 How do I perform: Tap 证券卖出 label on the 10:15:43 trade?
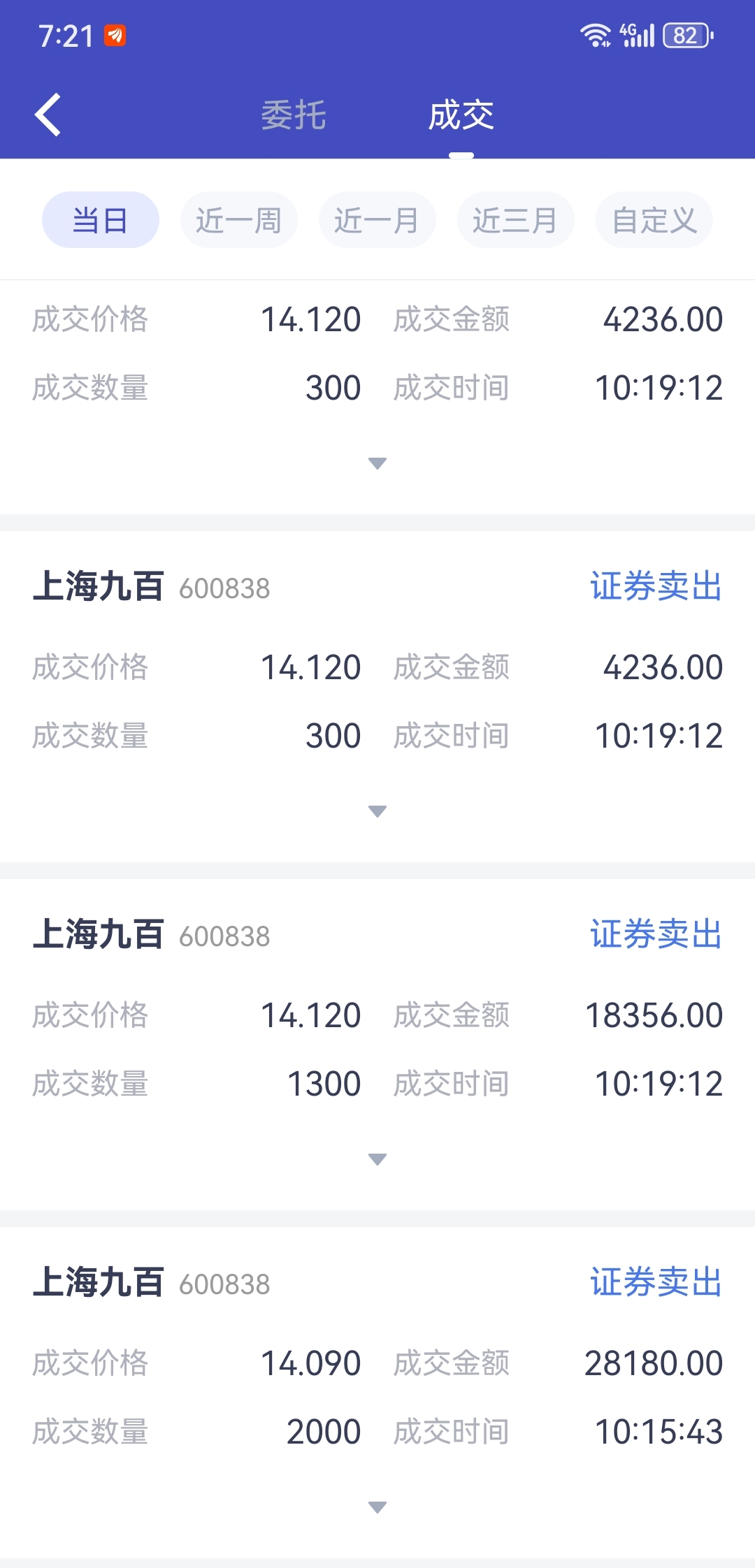[x=655, y=1282]
